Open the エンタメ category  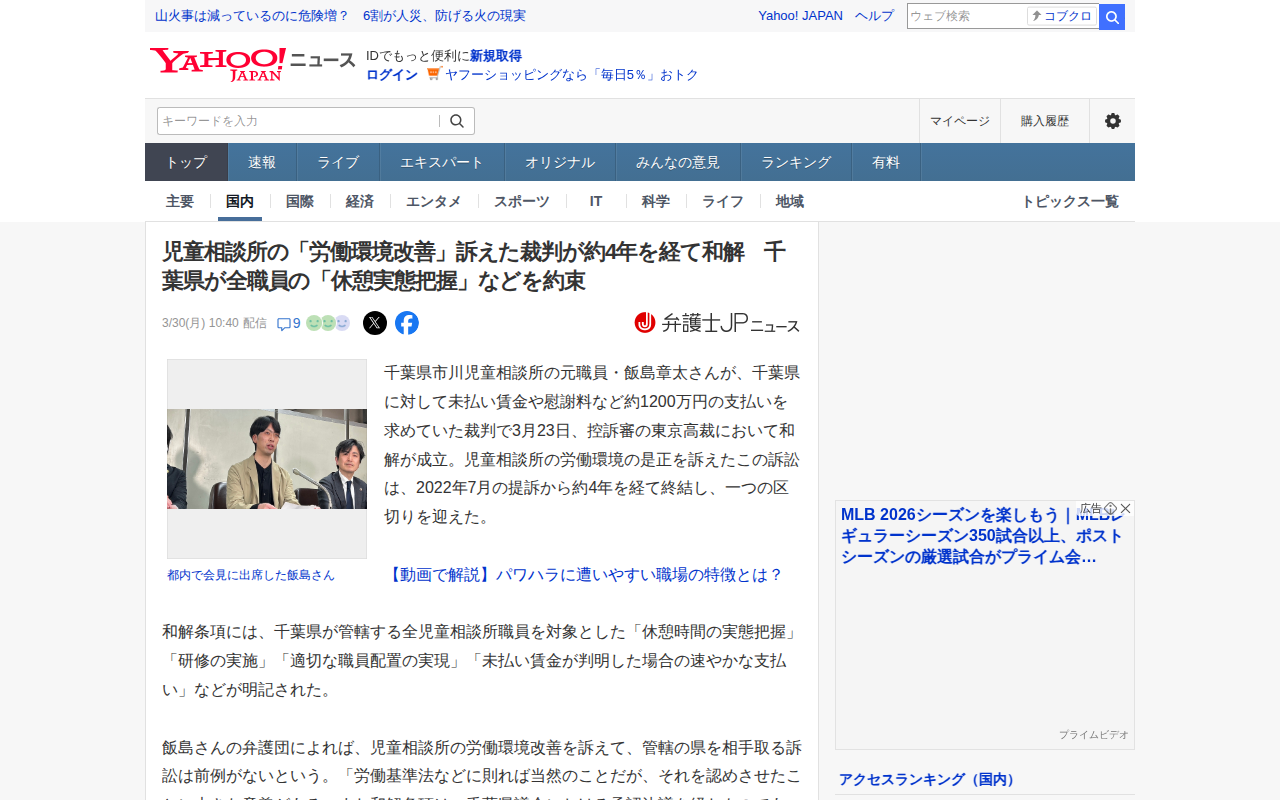click(x=434, y=201)
